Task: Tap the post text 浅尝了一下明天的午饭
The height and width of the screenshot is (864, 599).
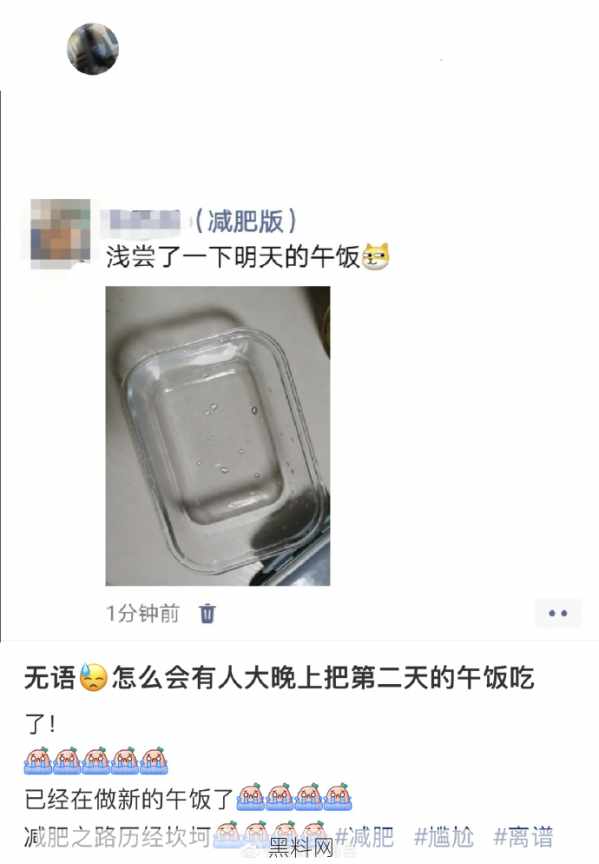Action: click(233, 257)
